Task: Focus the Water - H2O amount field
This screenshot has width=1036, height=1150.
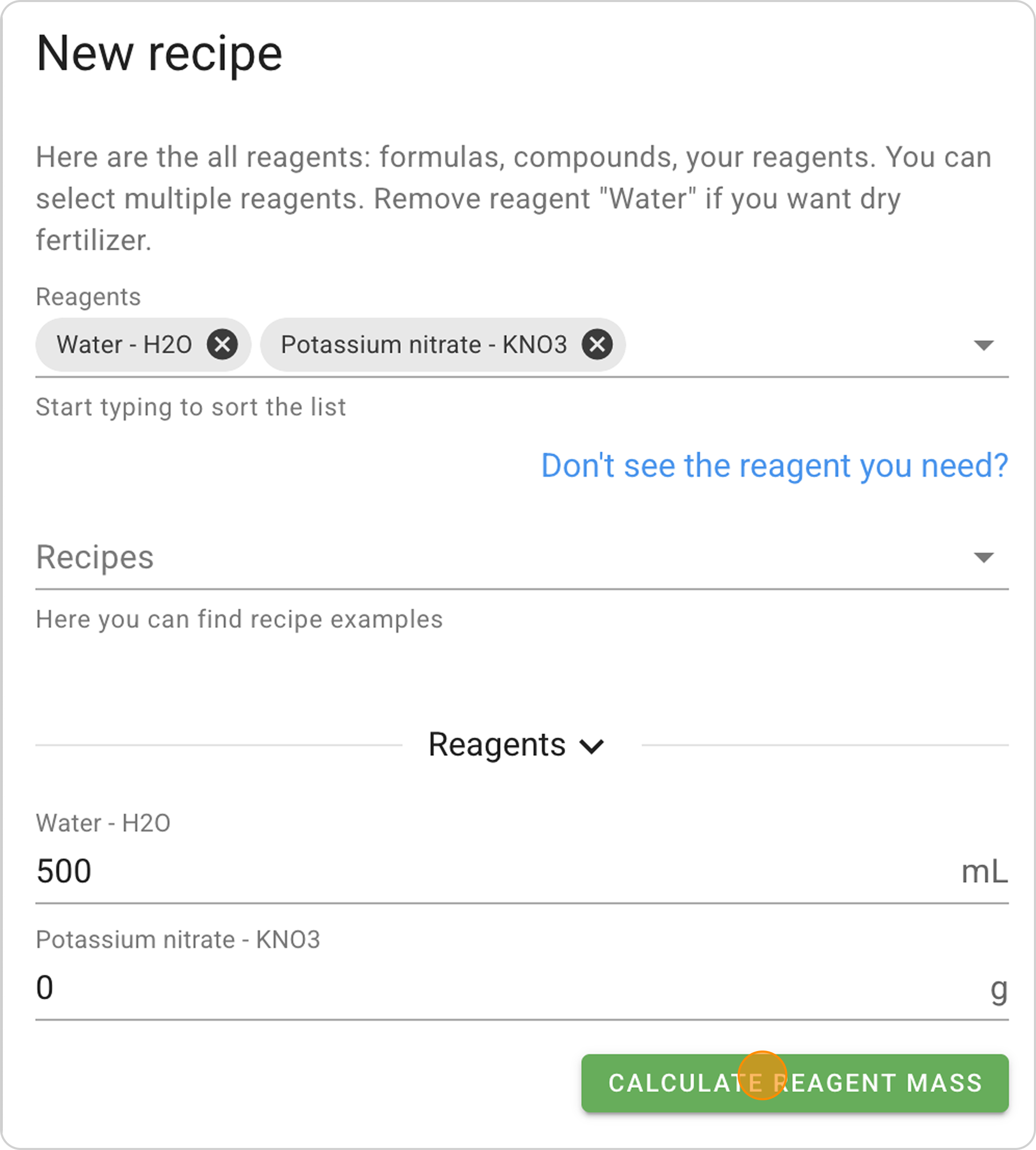Action: pyautogui.click(x=455, y=871)
